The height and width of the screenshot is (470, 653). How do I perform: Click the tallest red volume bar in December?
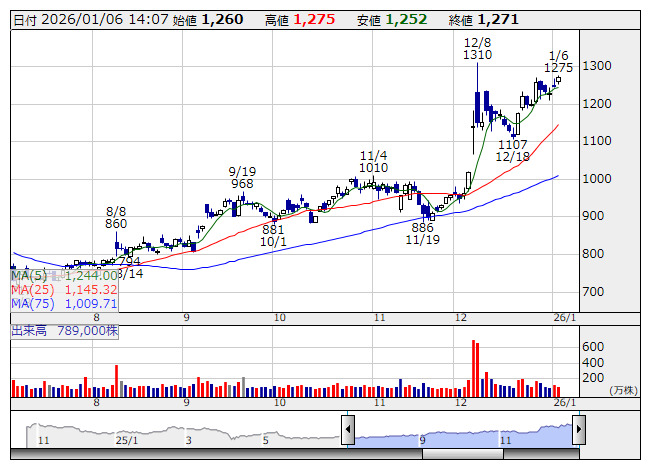473,369
